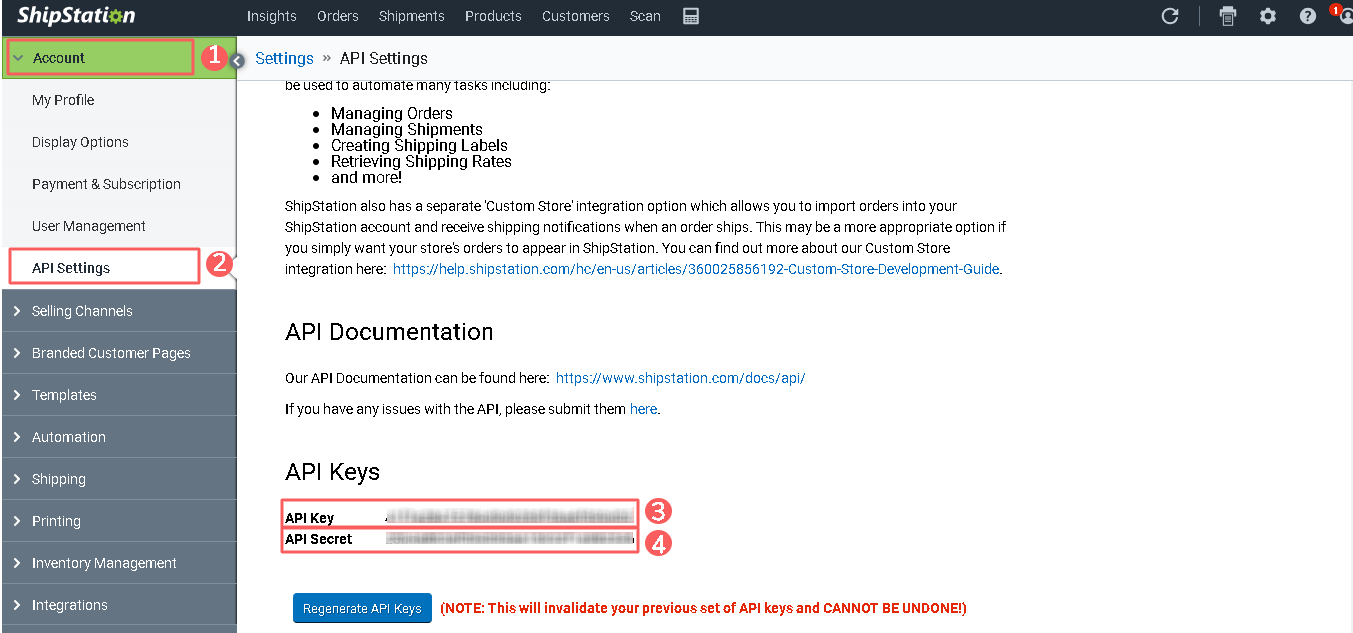
Task: Open the Orders menu
Action: pos(338,16)
